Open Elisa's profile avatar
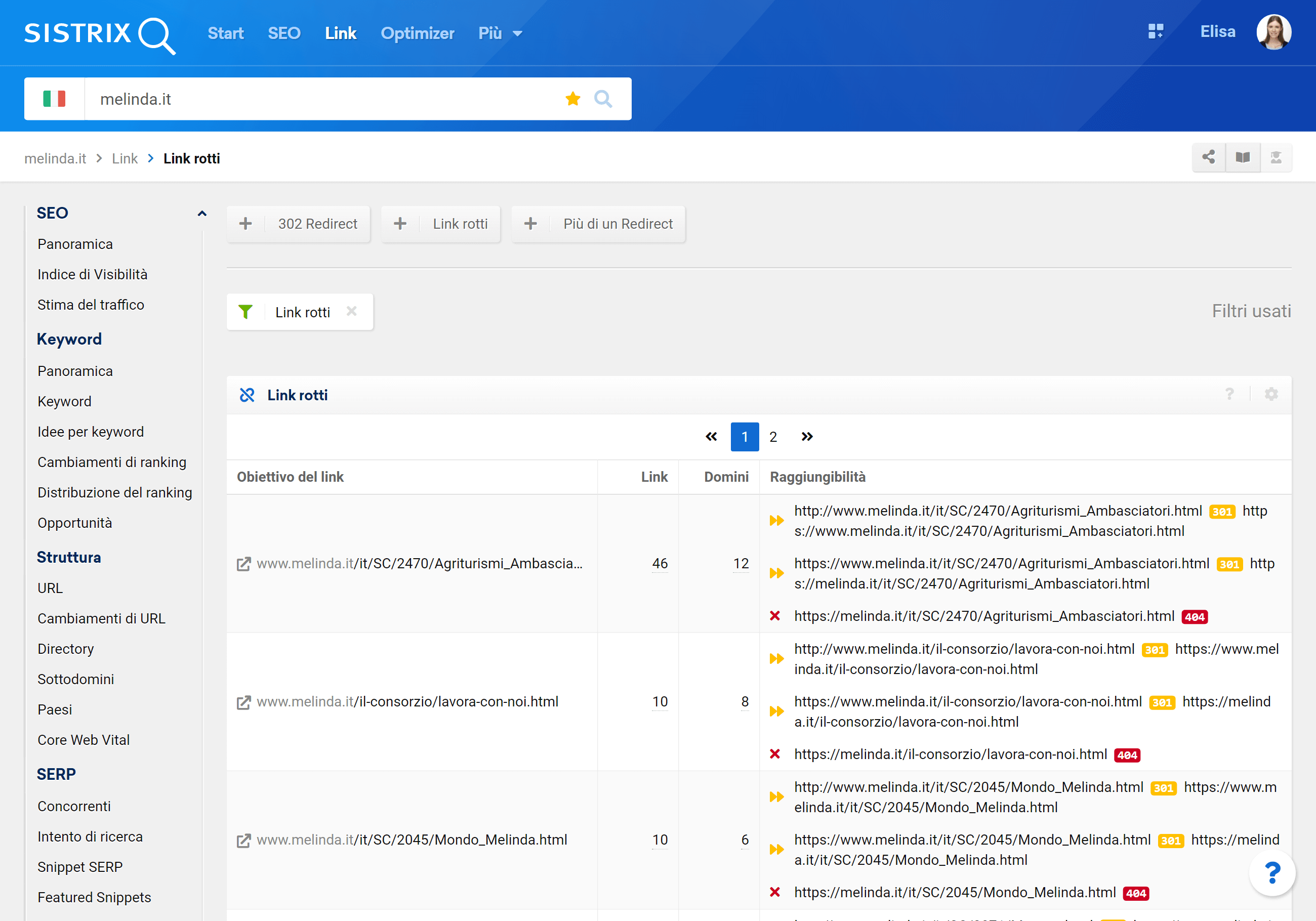The image size is (1316, 921). [x=1273, y=32]
